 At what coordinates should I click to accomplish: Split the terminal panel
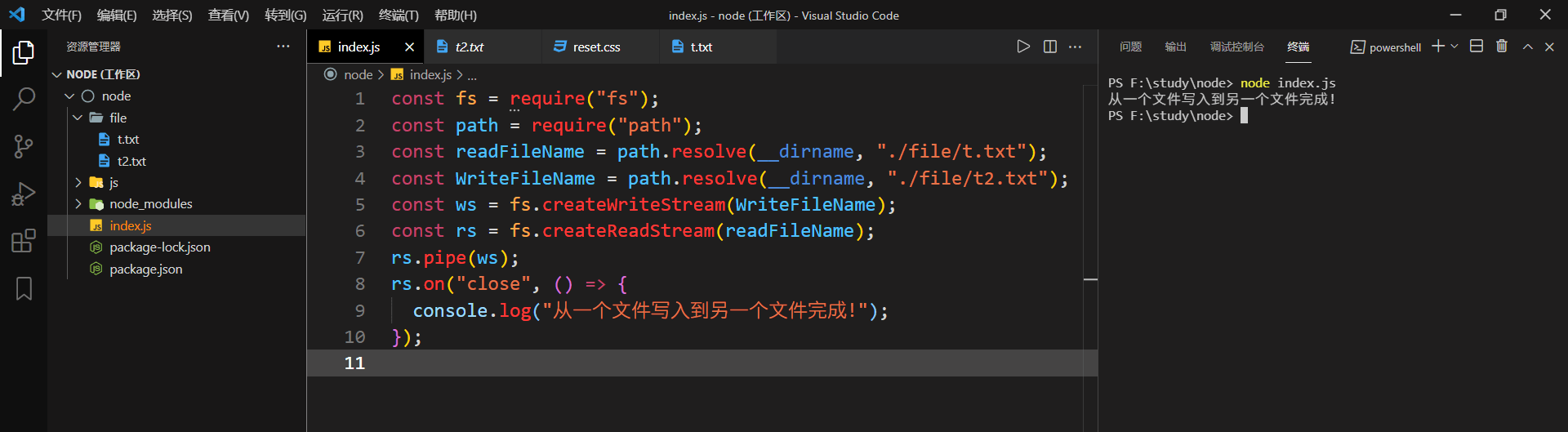point(1477,47)
